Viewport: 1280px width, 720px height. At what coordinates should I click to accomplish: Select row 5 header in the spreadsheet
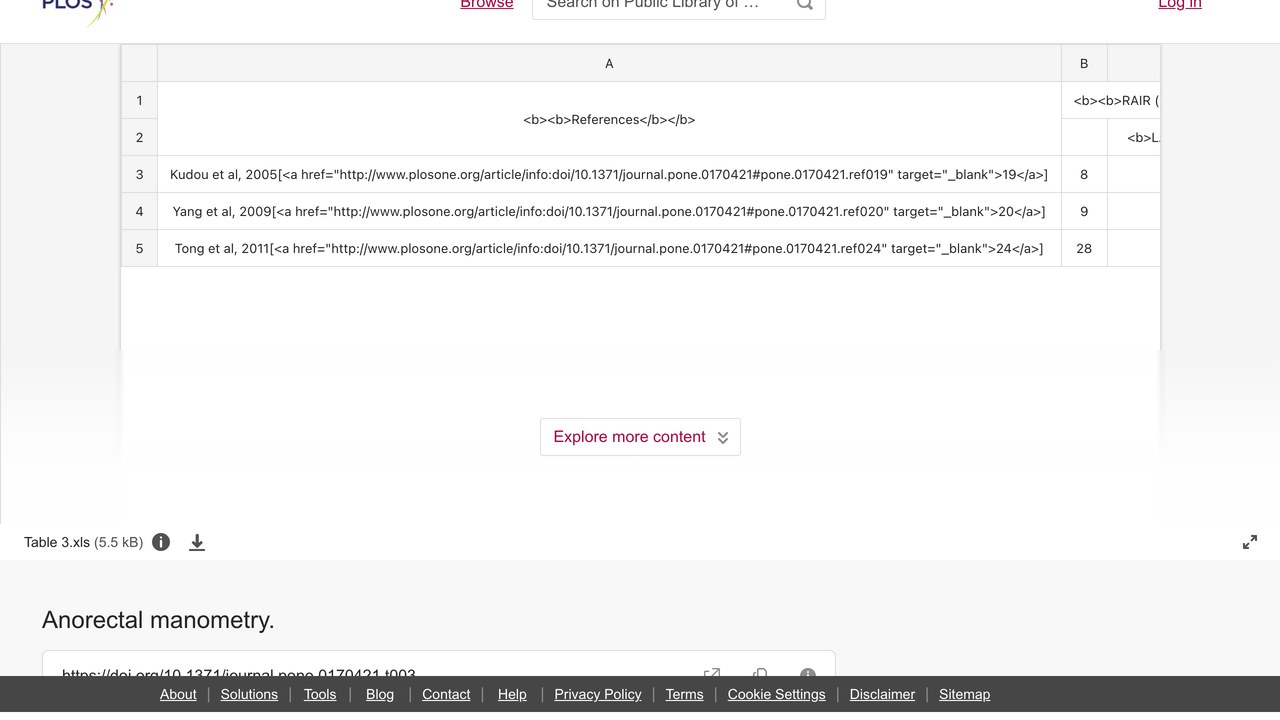pos(139,248)
